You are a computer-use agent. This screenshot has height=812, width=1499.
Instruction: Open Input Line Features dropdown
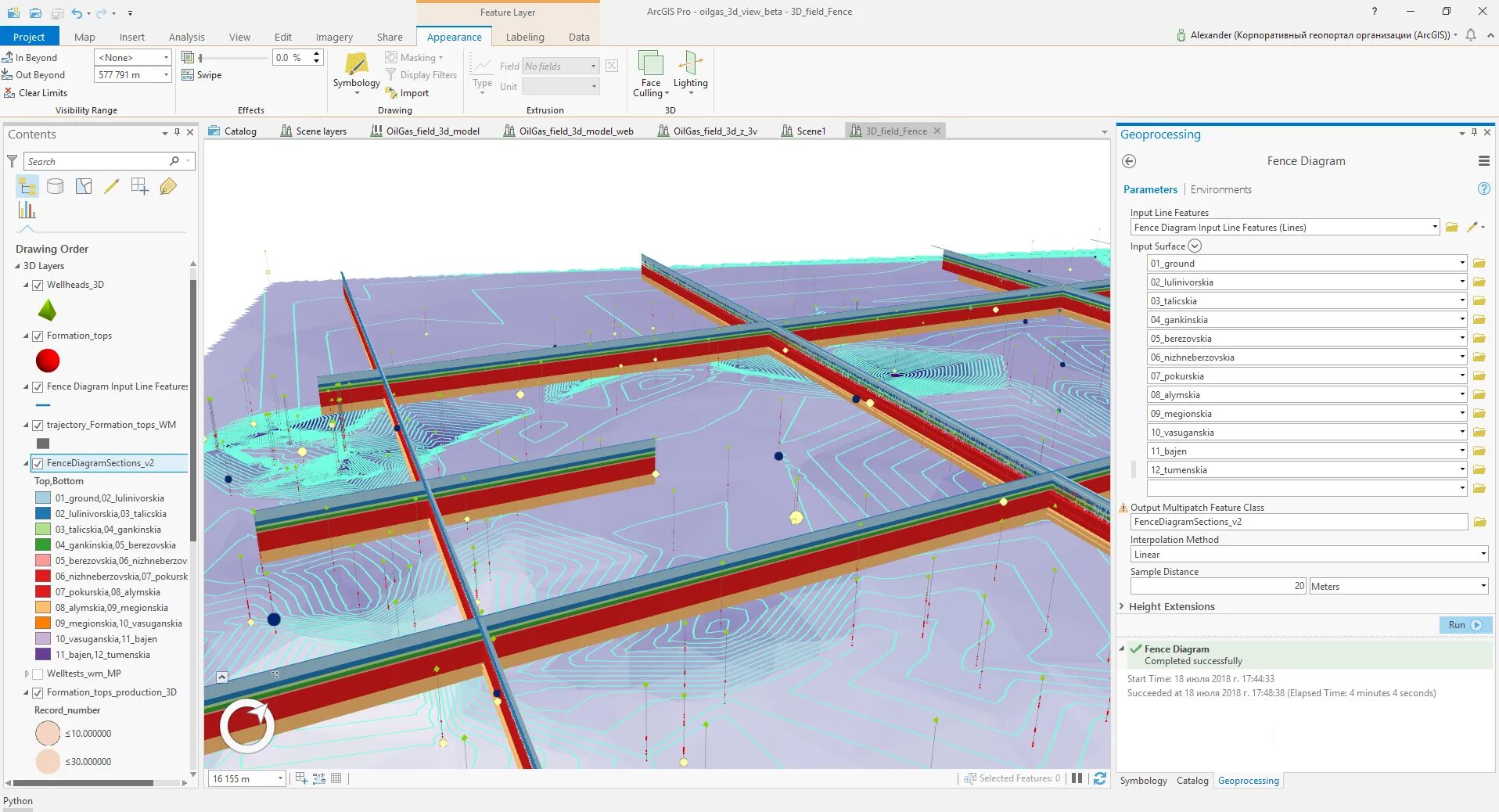[1435, 228]
